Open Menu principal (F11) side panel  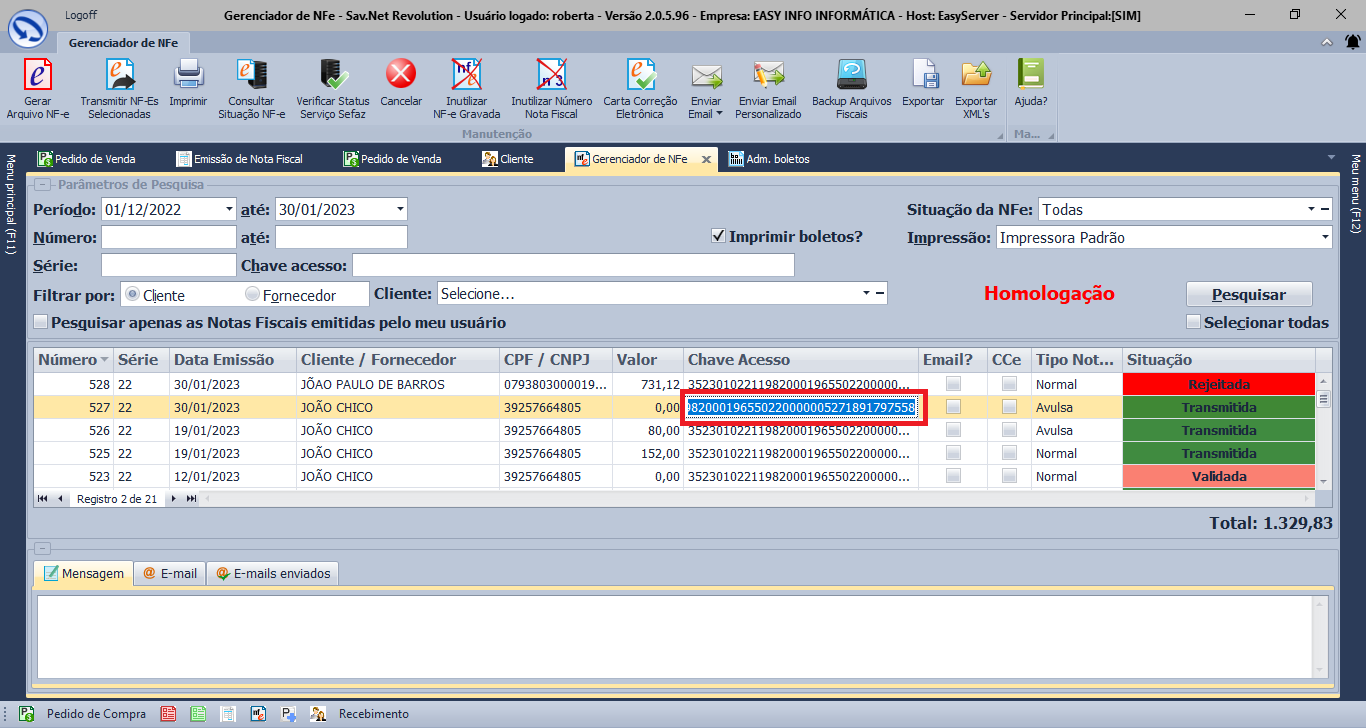click(10, 205)
